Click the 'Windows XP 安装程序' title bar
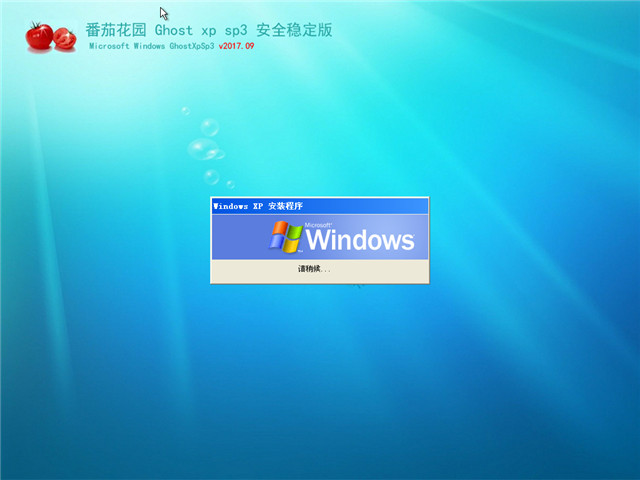This screenshot has height=480, width=640. coord(320,206)
